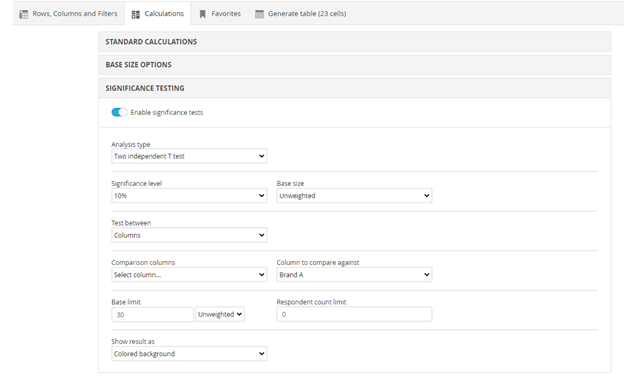Open the Base size dropdown
Image resolution: width=624 pixels, height=376 pixels.
(354, 195)
